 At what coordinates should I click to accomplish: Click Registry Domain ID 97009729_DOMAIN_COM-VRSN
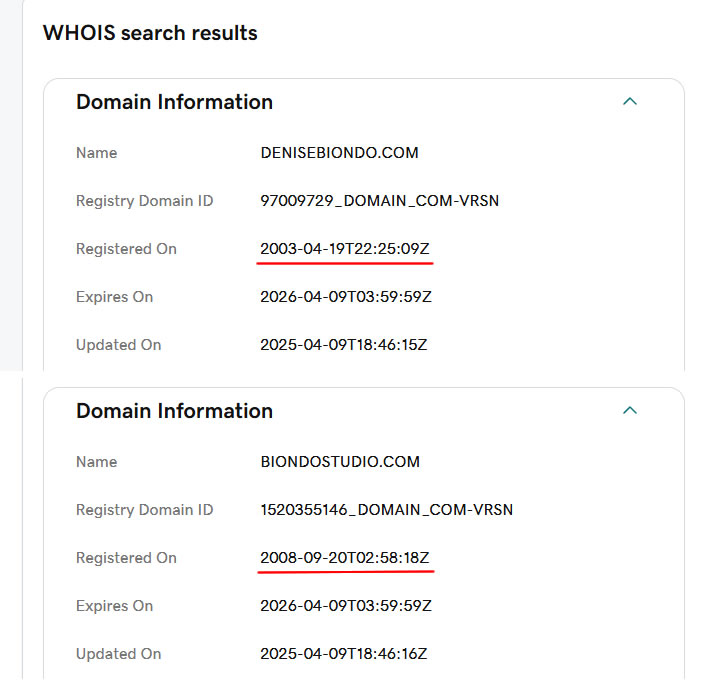coord(379,201)
